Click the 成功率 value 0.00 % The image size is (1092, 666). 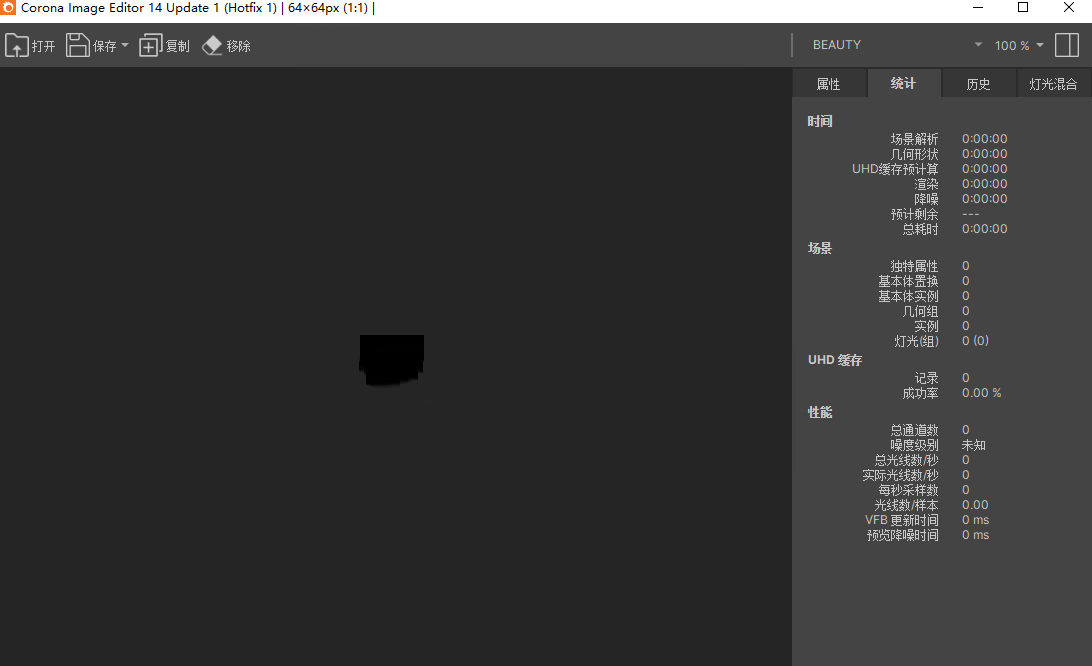(x=981, y=393)
